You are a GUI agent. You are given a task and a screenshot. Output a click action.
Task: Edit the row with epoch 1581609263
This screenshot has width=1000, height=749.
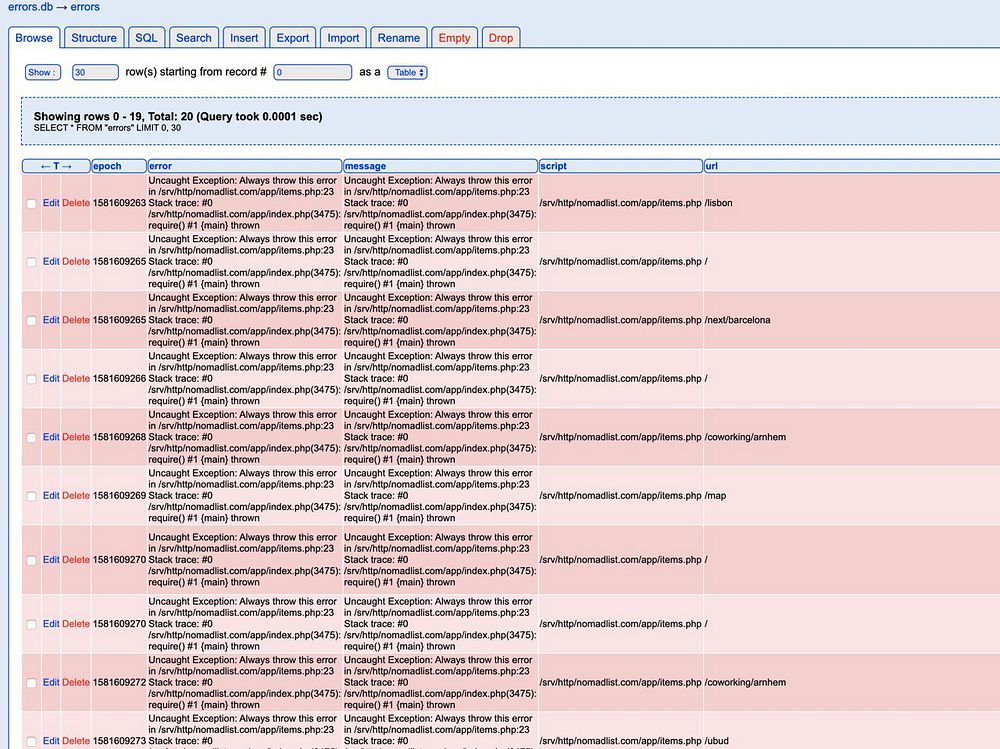click(51, 203)
